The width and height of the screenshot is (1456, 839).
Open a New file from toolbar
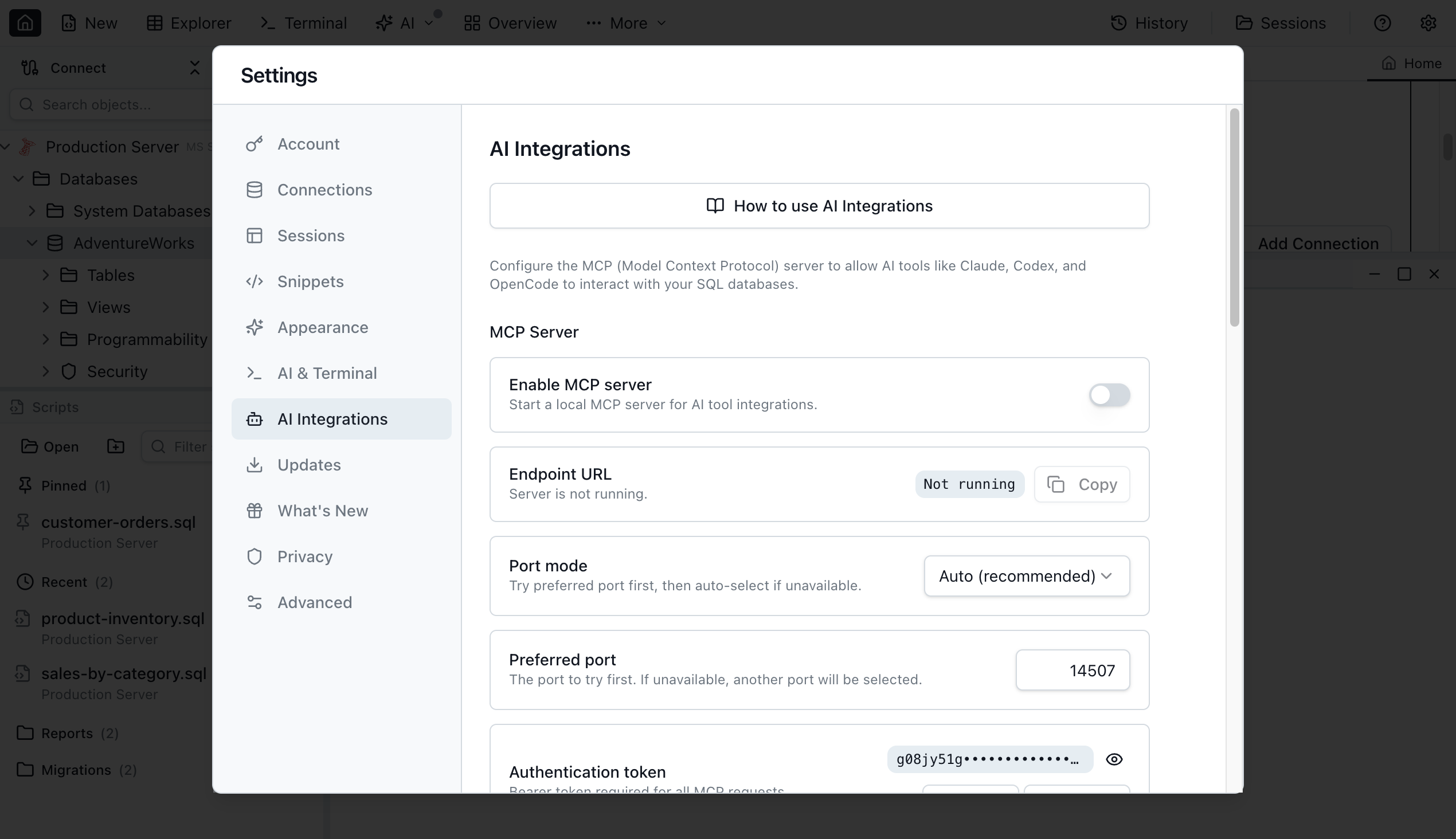(89, 23)
